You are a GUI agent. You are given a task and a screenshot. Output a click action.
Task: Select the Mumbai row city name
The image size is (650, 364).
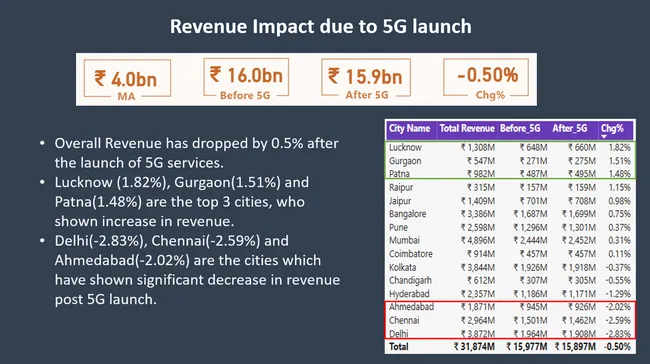pos(404,240)
